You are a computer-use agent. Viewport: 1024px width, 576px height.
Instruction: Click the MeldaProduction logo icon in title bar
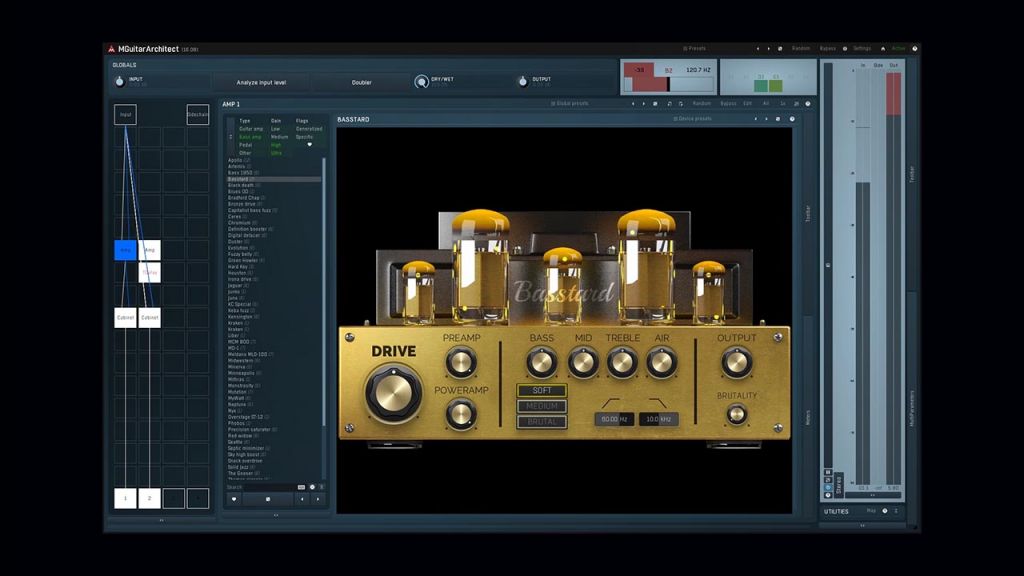111,49
